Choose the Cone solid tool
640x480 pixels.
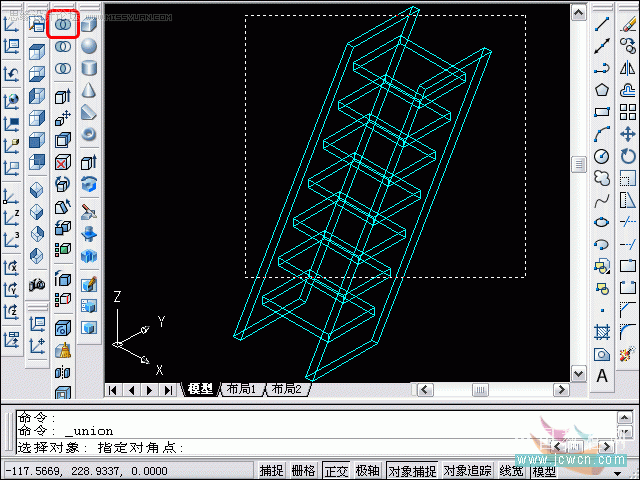coord(89,90)
